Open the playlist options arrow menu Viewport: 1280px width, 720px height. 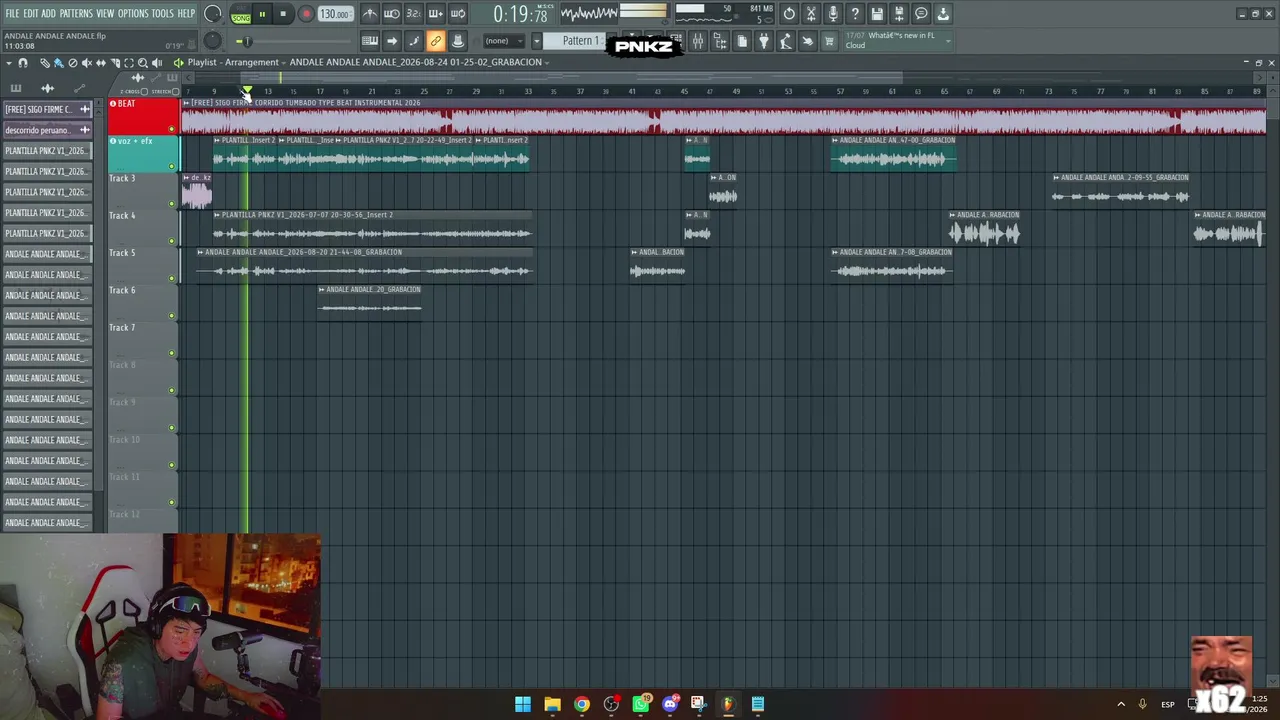[9, 63]
